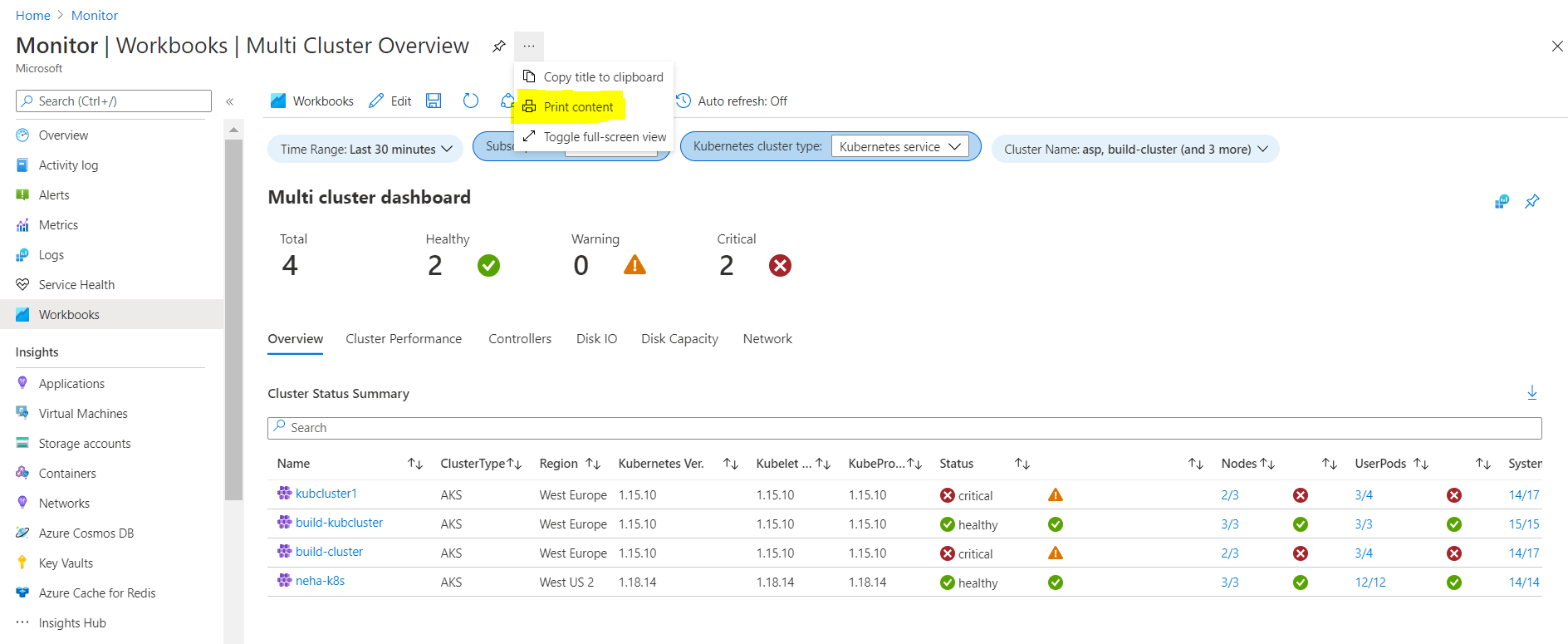1568x644 pixels.
Task: Sort by KubePro column
Action: pos(914,464)
